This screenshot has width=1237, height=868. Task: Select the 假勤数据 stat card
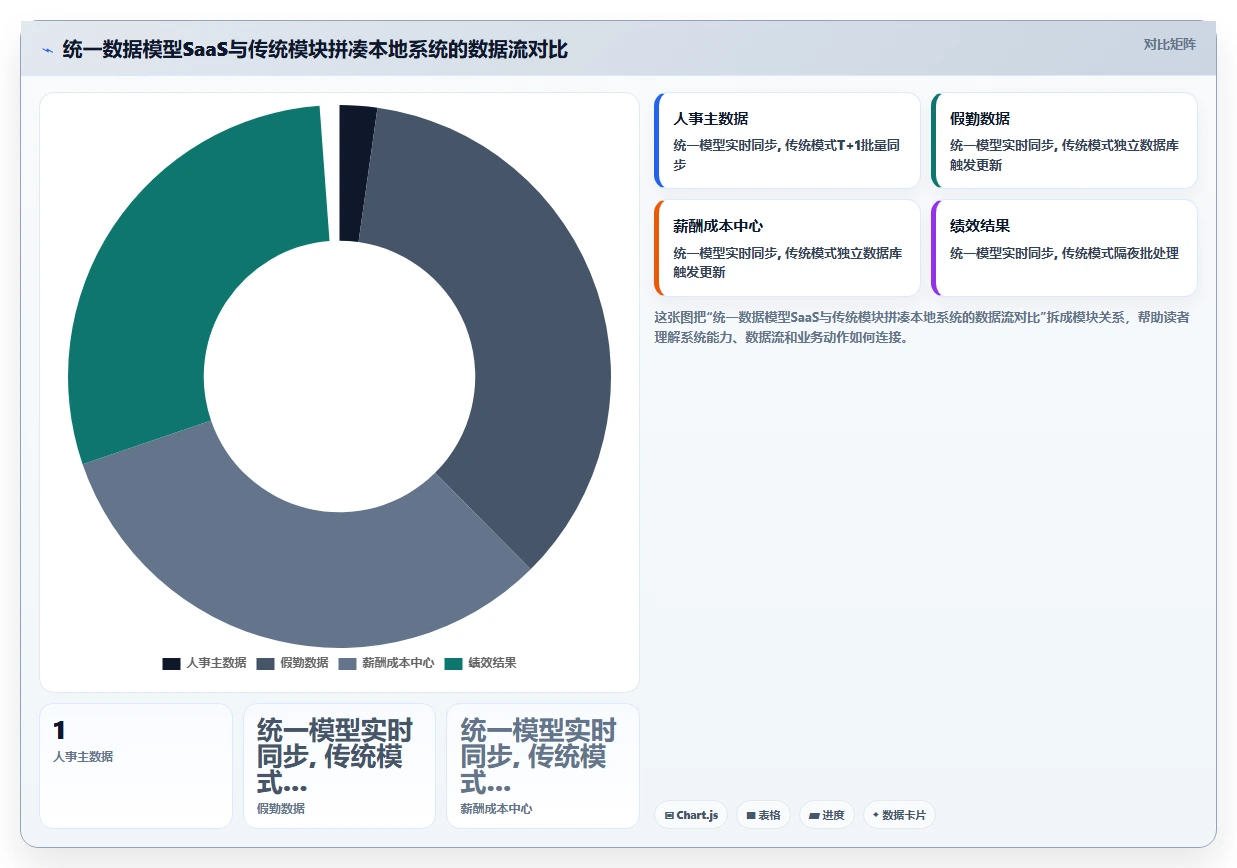[339, 766]
